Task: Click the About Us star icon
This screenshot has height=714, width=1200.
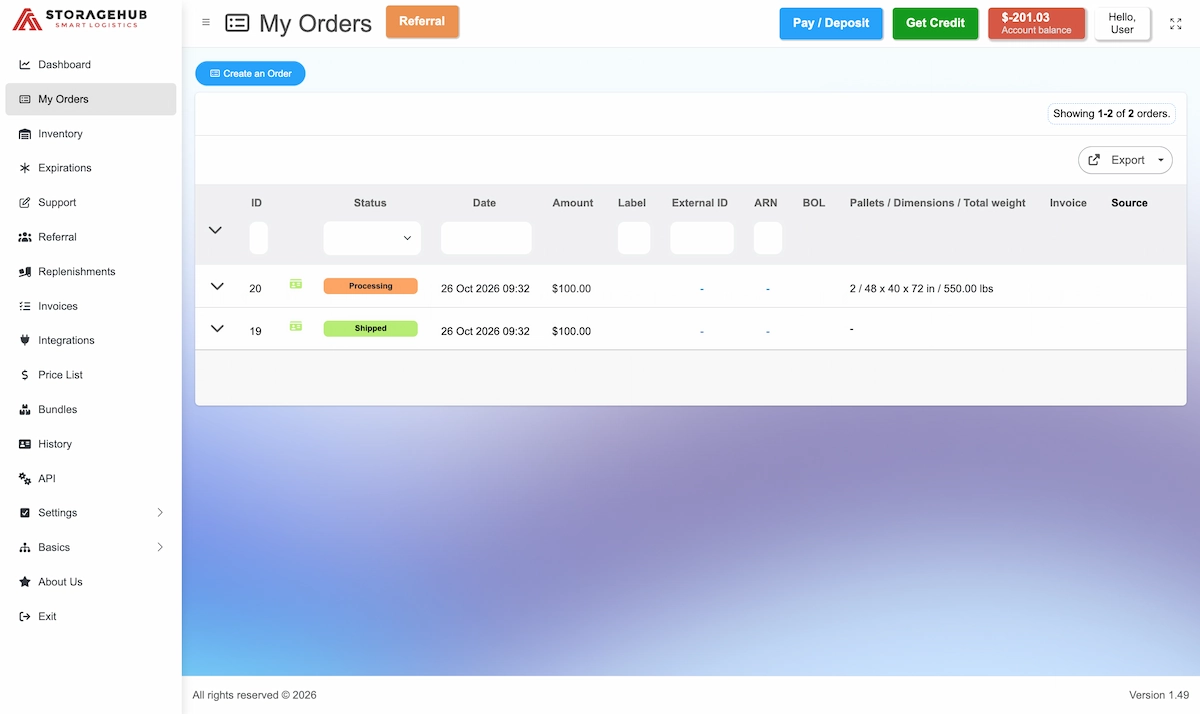Action: click(25, 582)
